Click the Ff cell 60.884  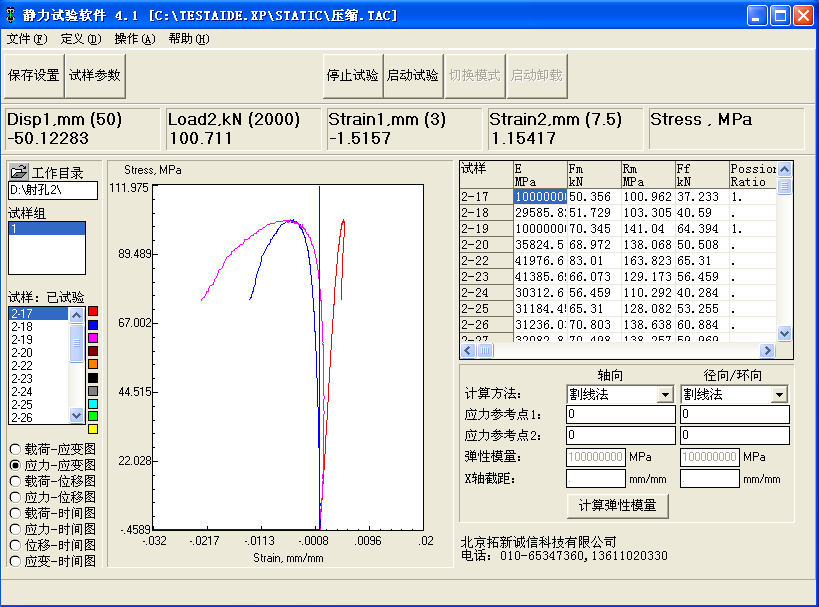[x=702, y=325]
